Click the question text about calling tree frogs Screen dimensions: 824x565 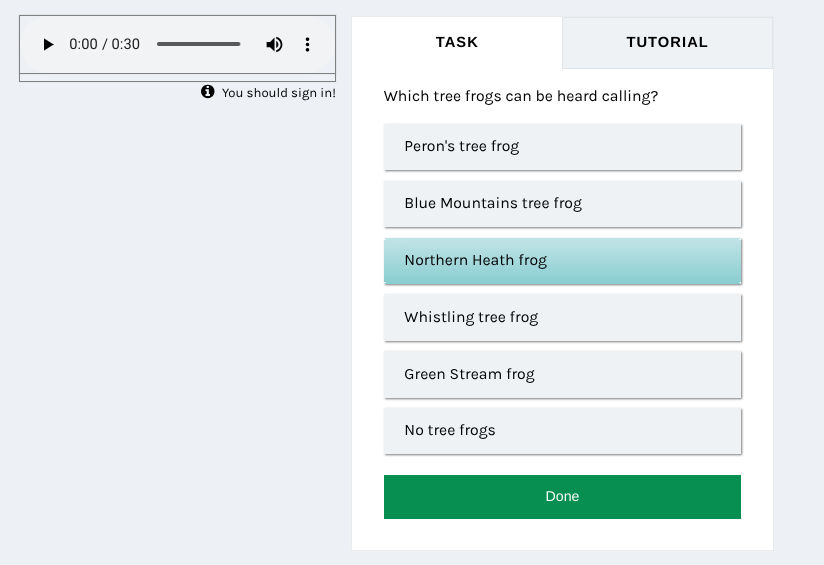[x=521, y=97]
